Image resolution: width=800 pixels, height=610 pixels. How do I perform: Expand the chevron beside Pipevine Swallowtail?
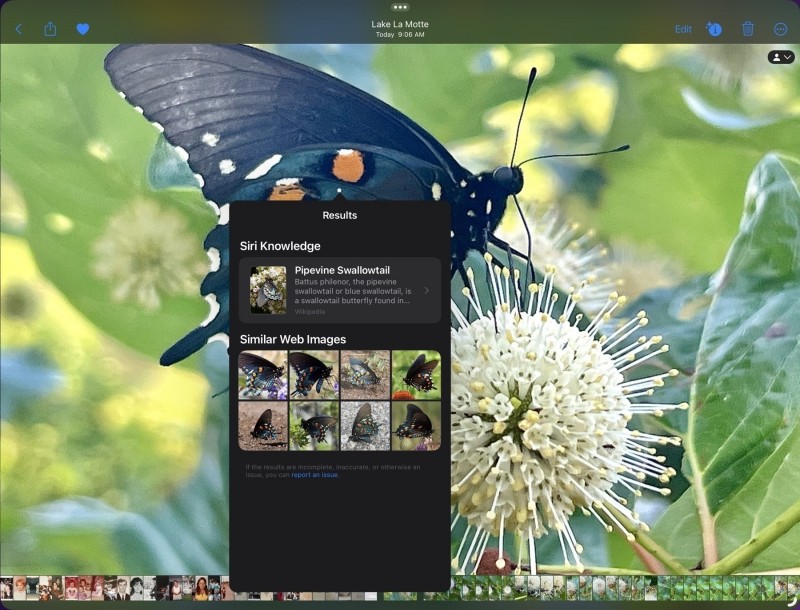coord(427,290)
